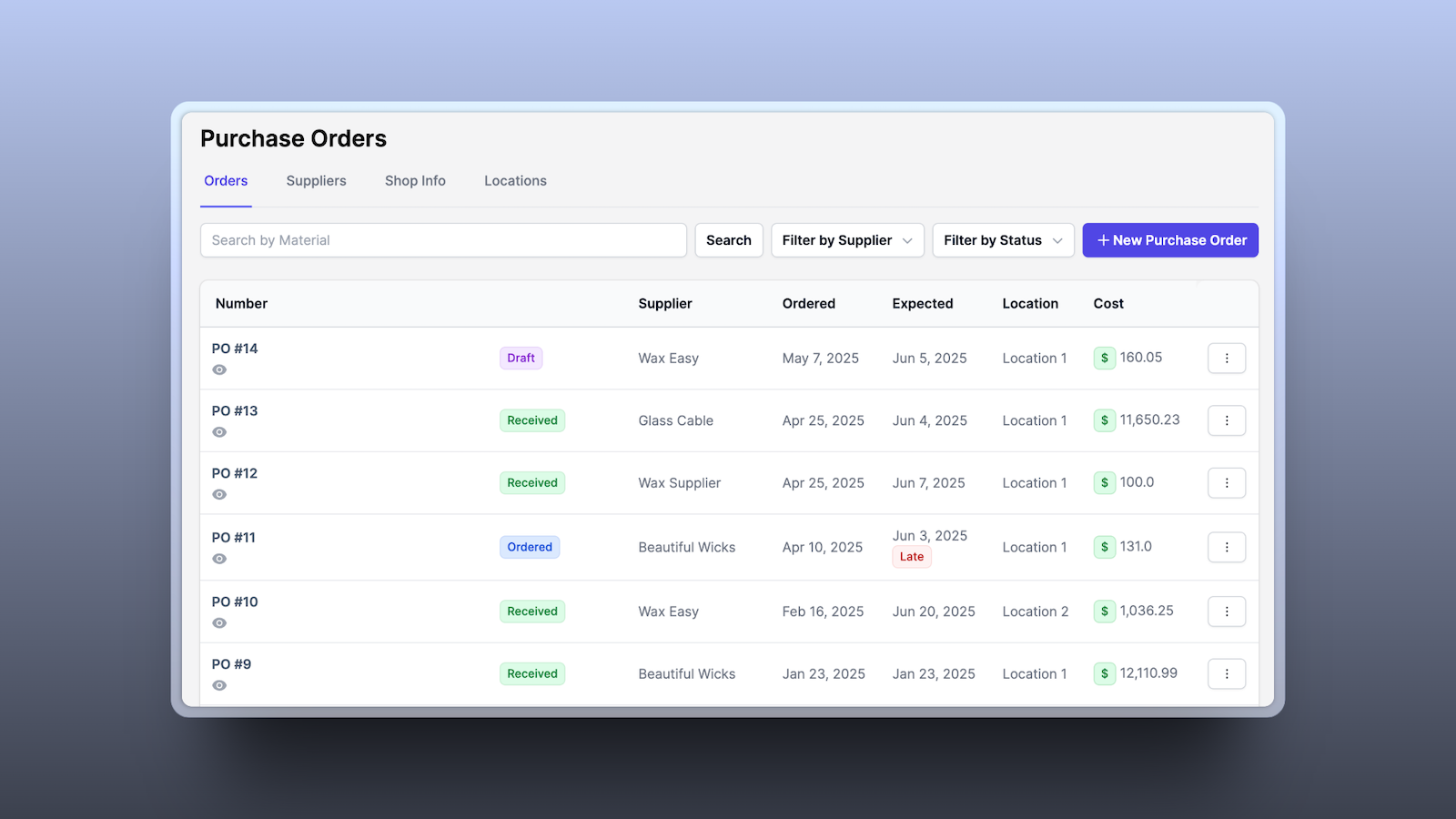The width and height of the screenshot is (1456, 819).
Task: Click the Received badge on PO #12
Action: [x=532, y=483]
